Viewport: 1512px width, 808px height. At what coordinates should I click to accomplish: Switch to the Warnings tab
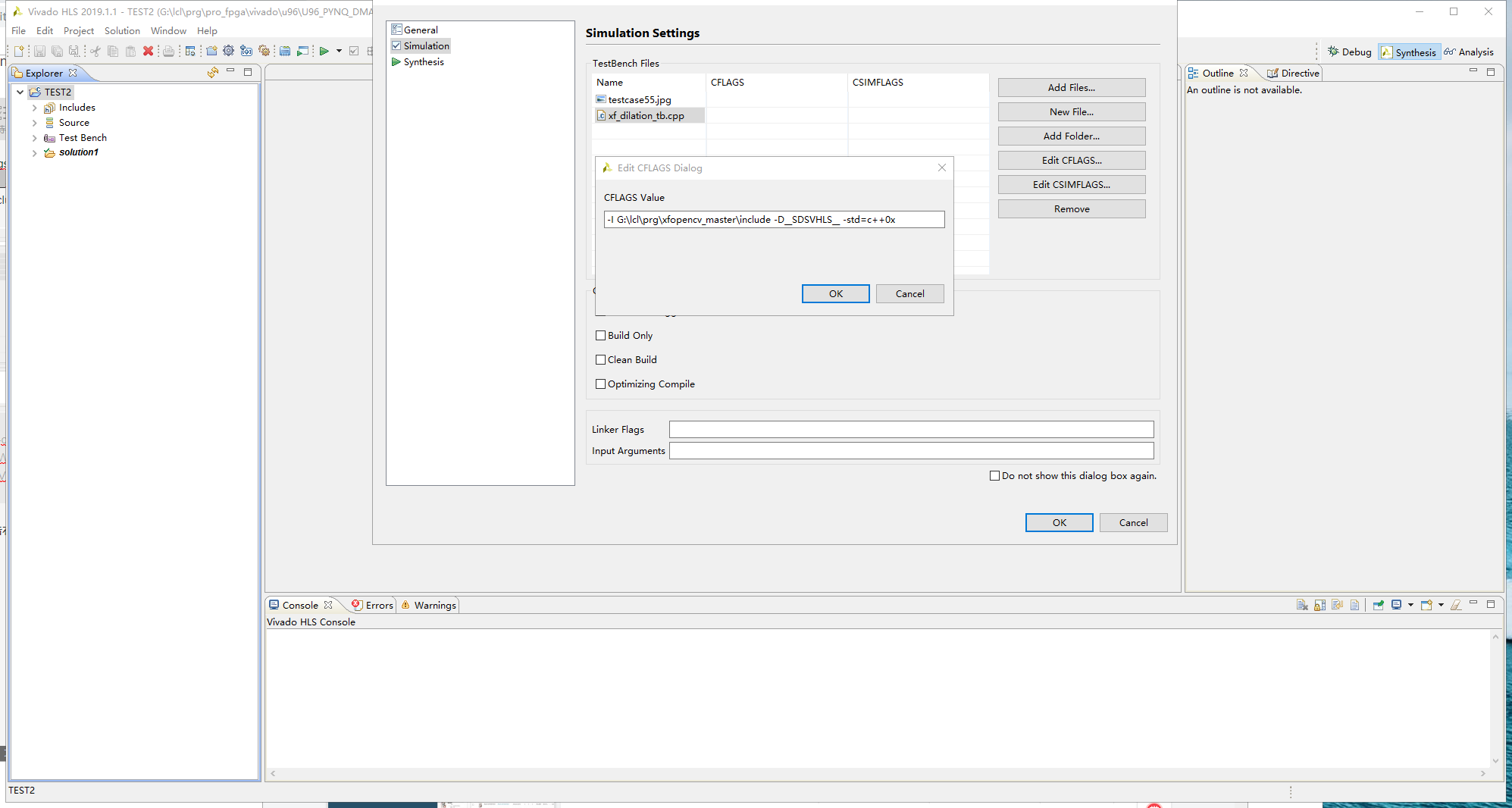pos(428,605)
